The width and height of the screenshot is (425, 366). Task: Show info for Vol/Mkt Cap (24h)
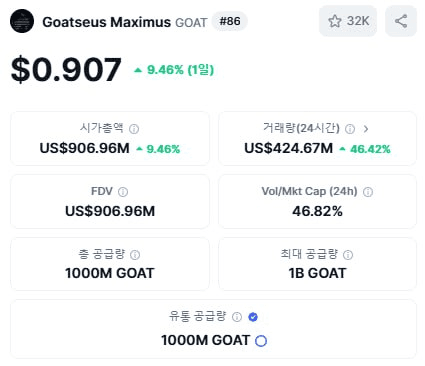(x=368, y=192)
